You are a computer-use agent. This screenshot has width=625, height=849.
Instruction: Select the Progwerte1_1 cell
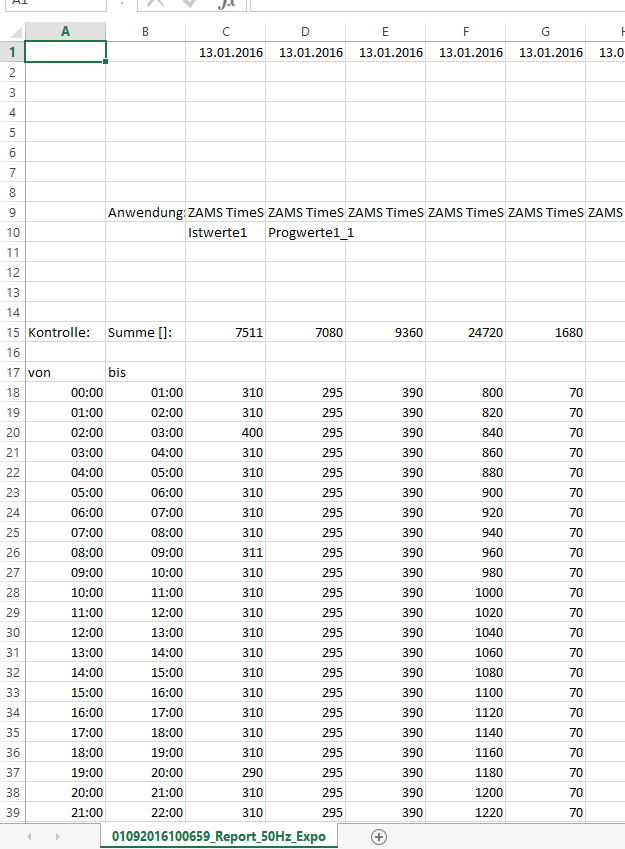pyautogui.click(x=305, y=233)
